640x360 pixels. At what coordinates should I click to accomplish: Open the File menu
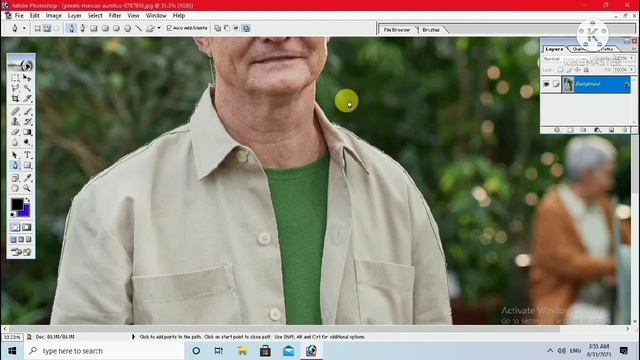click(x=19, y=16)
